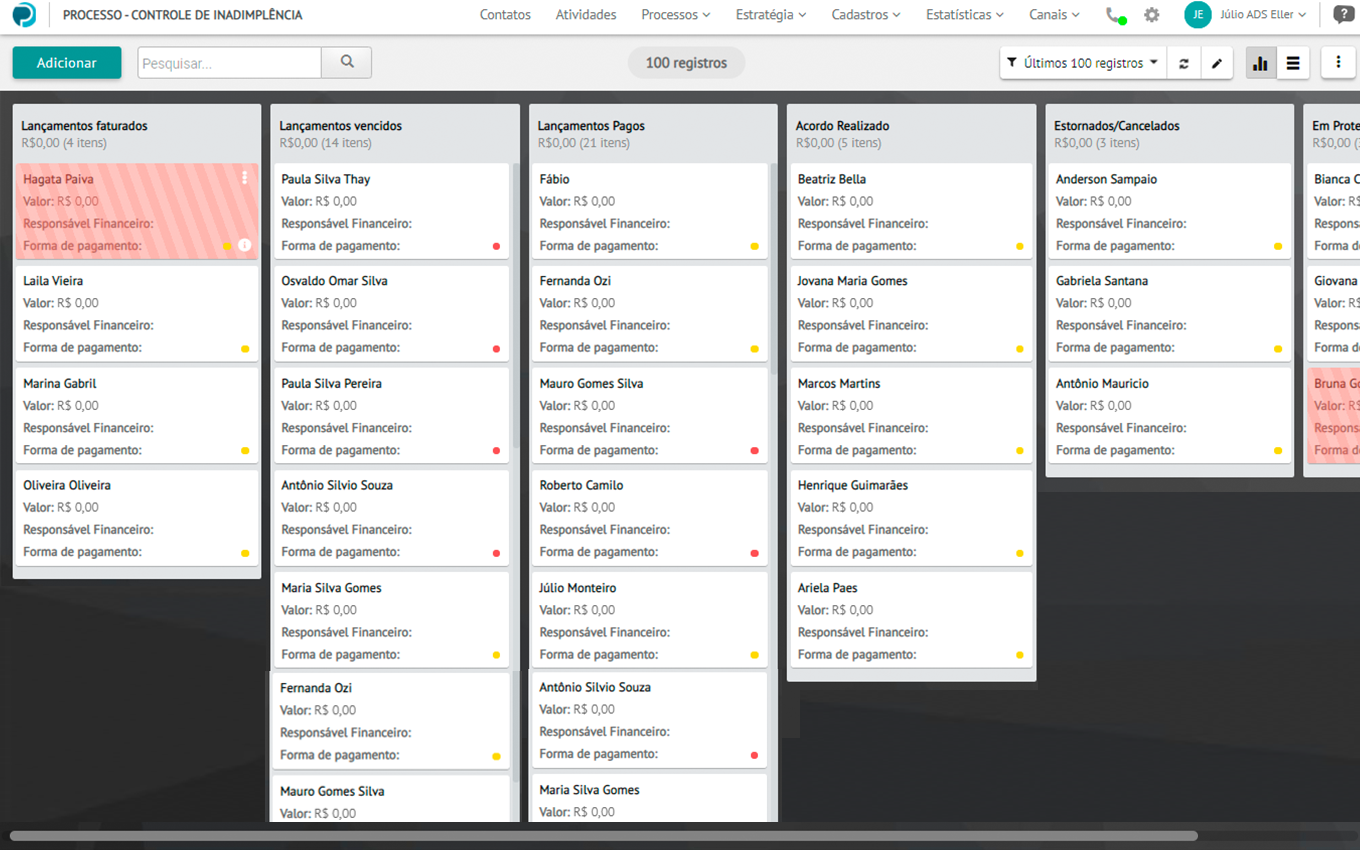Open settings via the gear icon
This screenshot has height=850, width=1360.
pos(1152,15)
